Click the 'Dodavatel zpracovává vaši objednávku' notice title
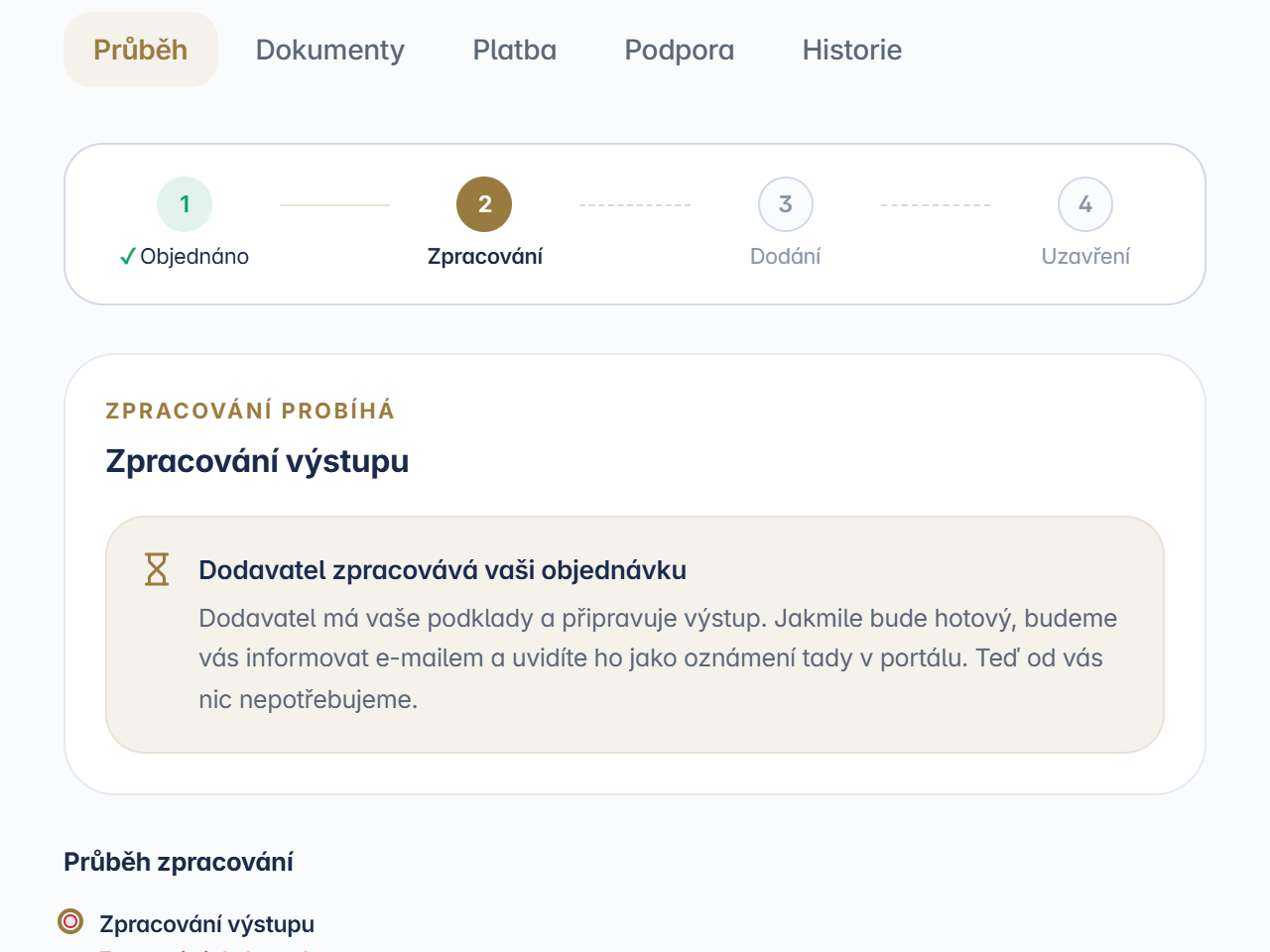The height and width of the screenshot is (952, 1270). pos(443,570)
